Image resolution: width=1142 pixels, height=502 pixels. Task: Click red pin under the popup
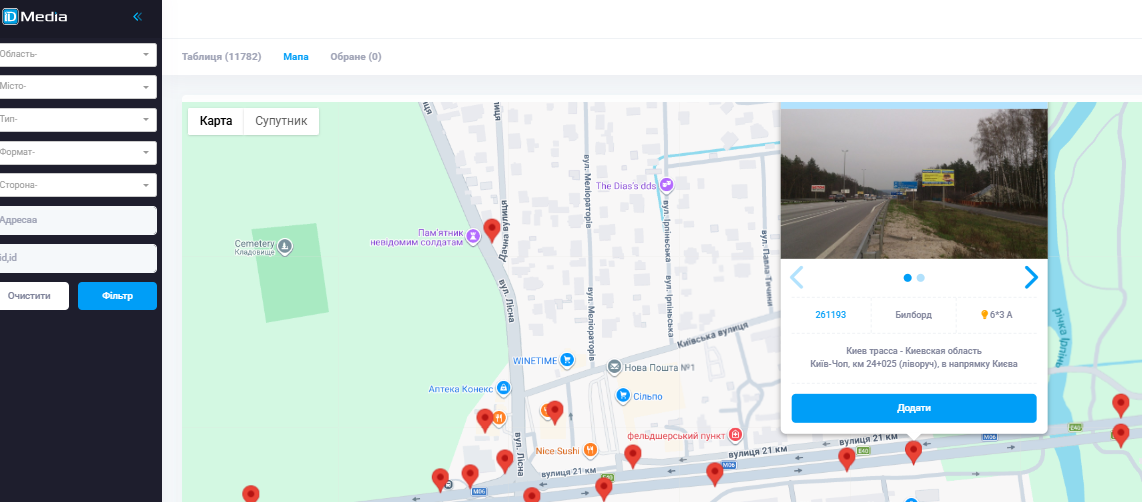pyautogui.click(x=913, y=452)
